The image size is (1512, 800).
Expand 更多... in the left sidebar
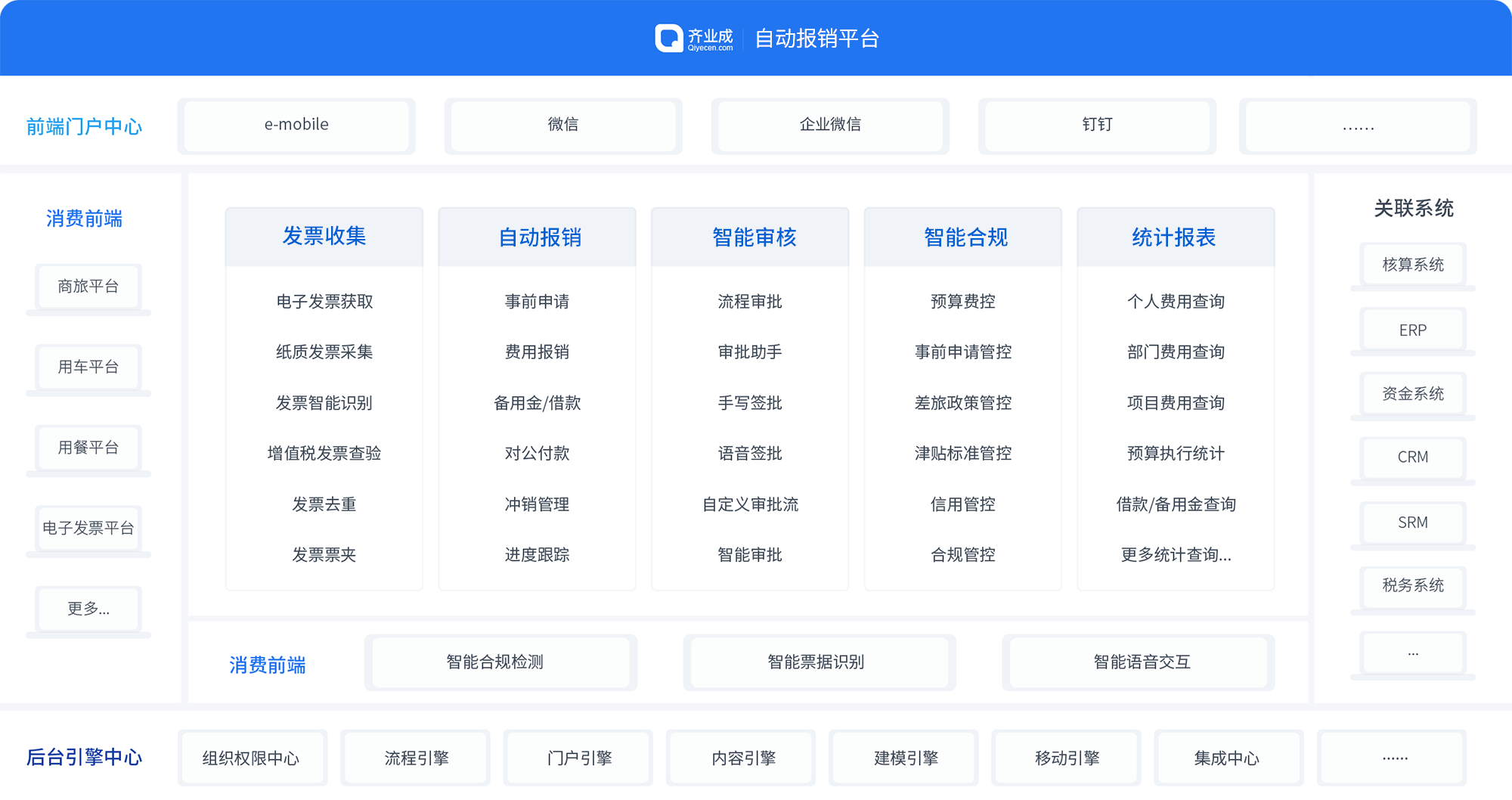87,609
